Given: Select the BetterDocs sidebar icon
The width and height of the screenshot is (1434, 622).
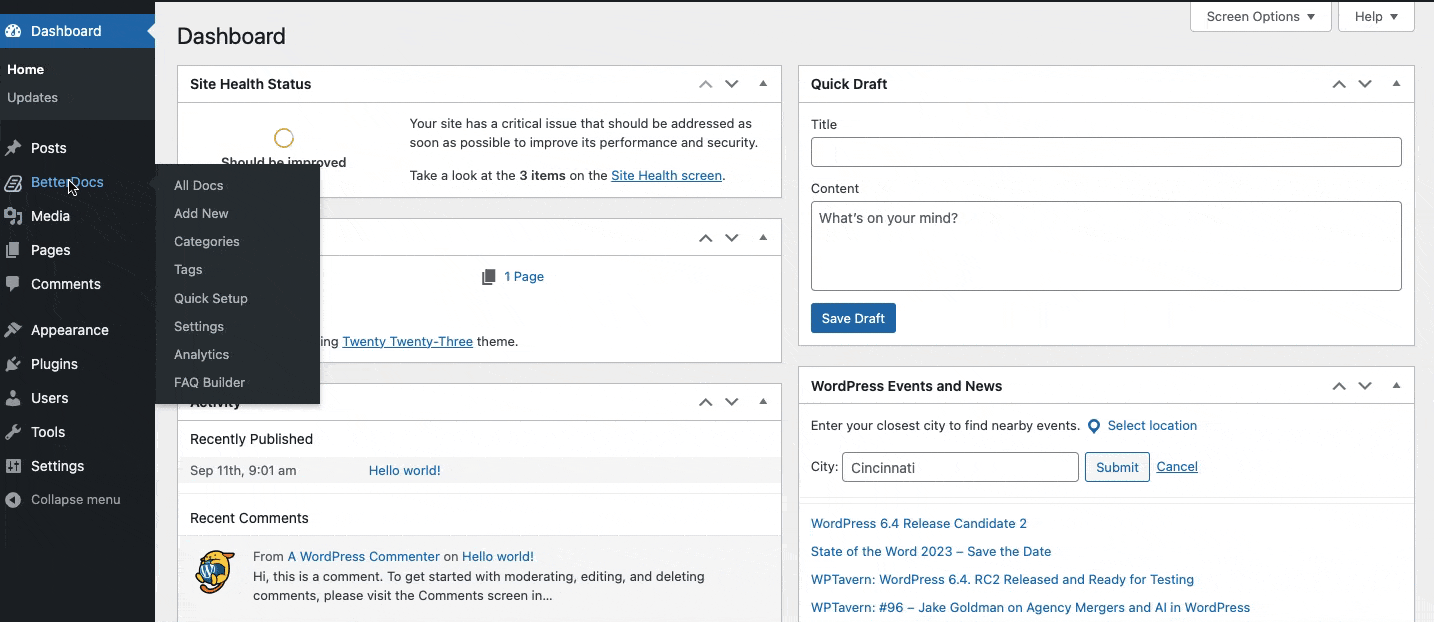Looking at the screenshot, I should coord(15,182).
